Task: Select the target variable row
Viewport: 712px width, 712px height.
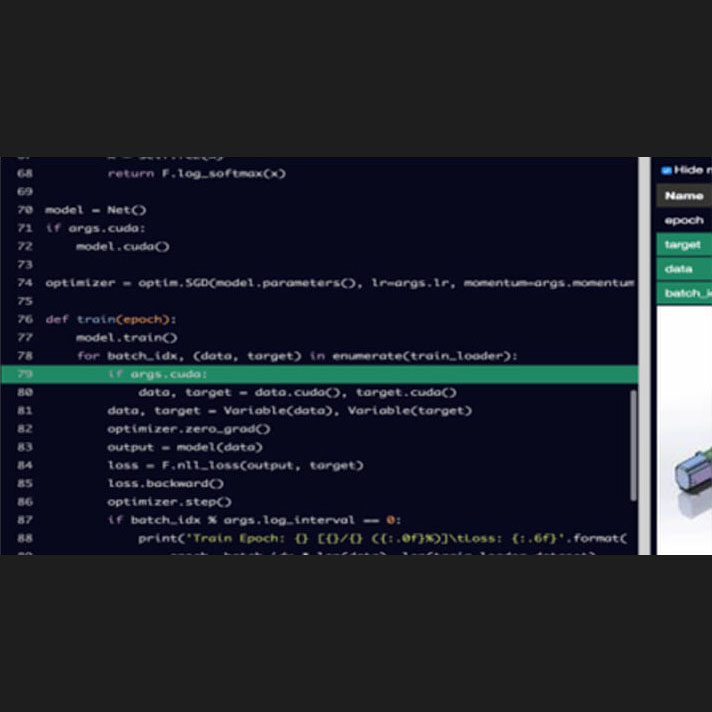Action: point(684,245)
